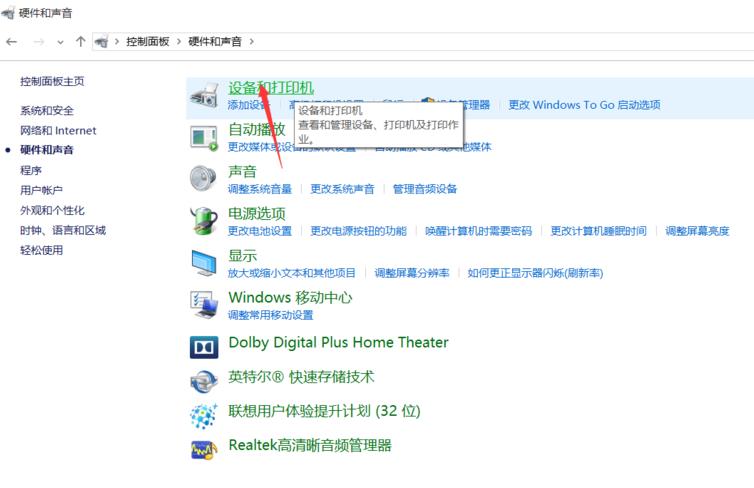The width and height of the screenshot is (754, 488).
Task: Click the Windows Mobility Center icon
Action: click(x=204, y=304)
